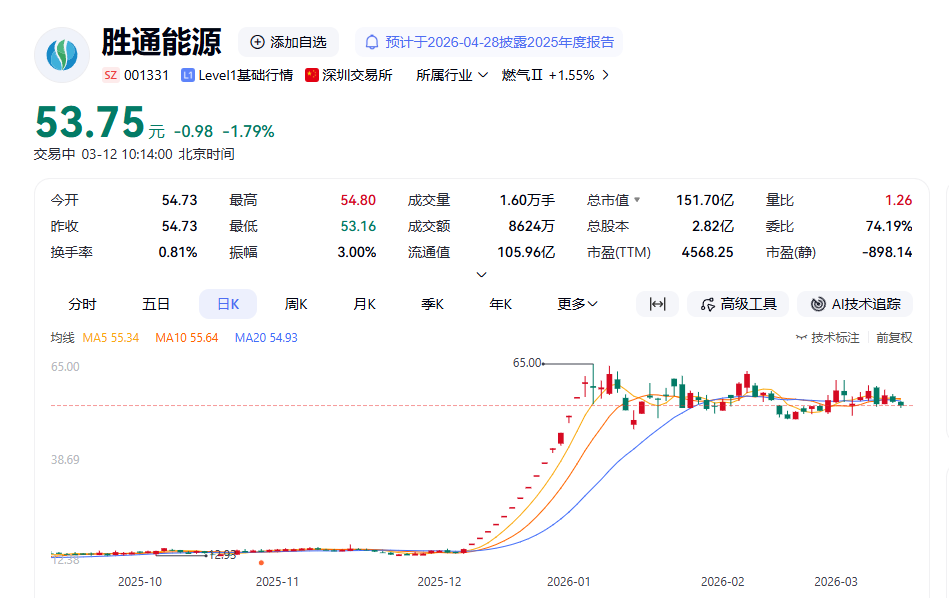
Task: Click the Level1基础行情 L1 badge icon
Action: (188, 75)
